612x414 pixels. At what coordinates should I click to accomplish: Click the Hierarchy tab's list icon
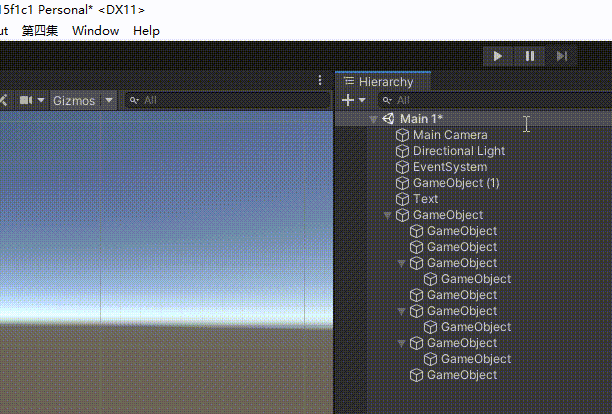point(349,81)
